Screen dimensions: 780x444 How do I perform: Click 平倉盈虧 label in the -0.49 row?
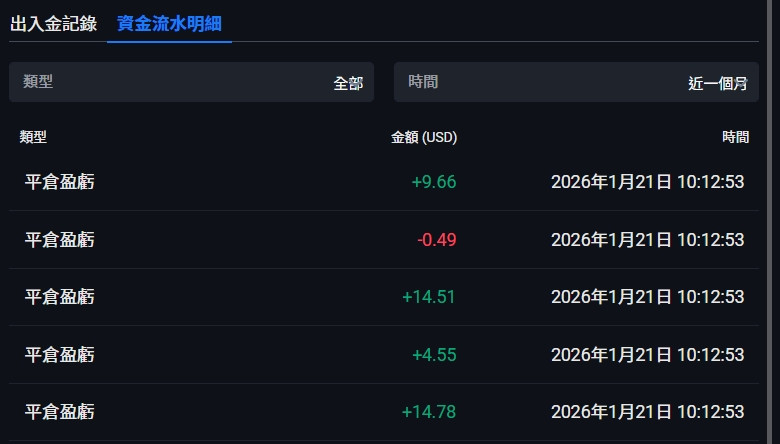click(x=60, y=240)
